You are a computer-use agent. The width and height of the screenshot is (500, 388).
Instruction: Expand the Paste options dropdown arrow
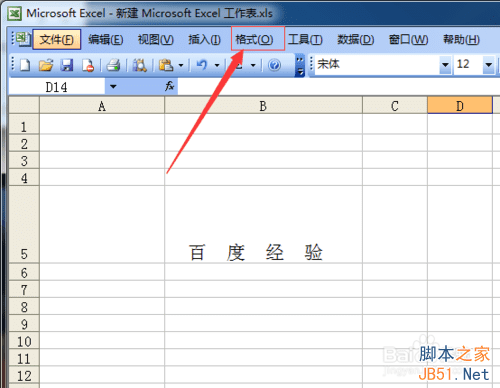[181, 65]
